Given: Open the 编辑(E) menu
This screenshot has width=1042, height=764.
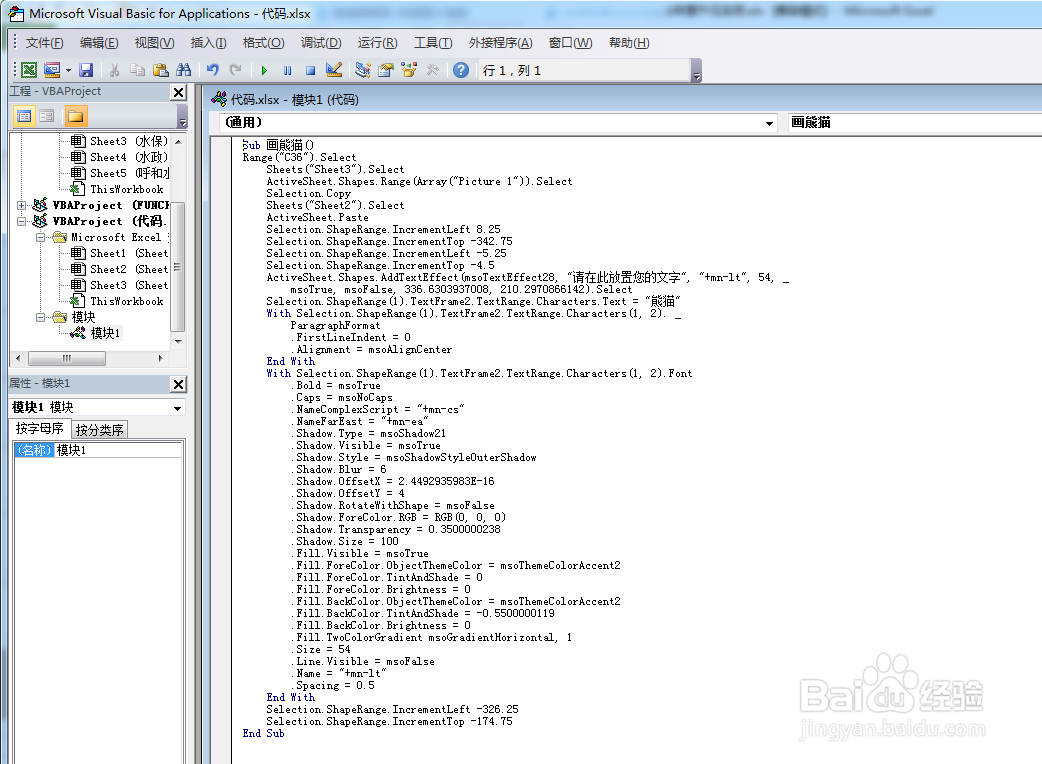Looking at the screenshot, I should [99, 43].
